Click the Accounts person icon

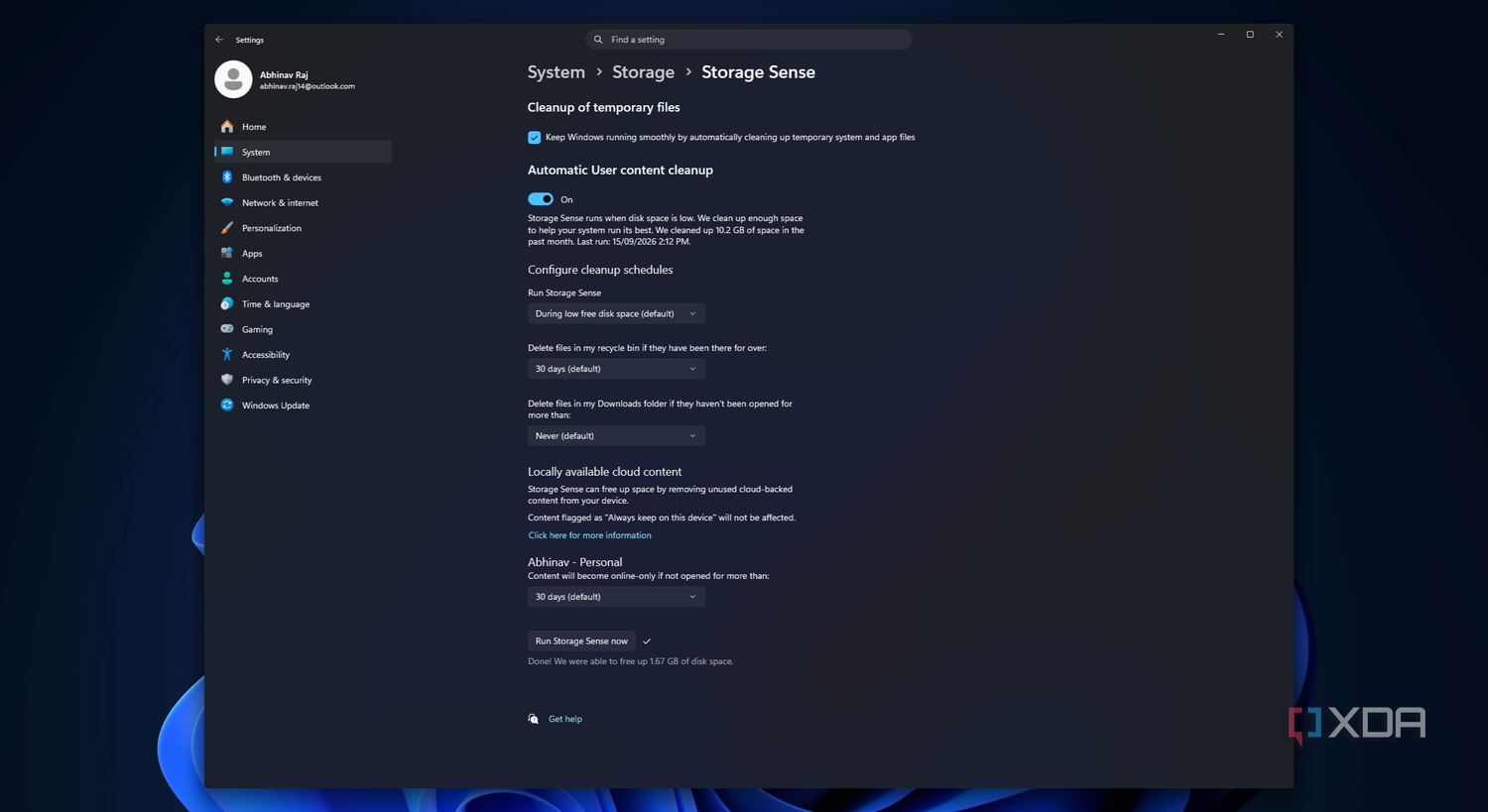[227, 279]
